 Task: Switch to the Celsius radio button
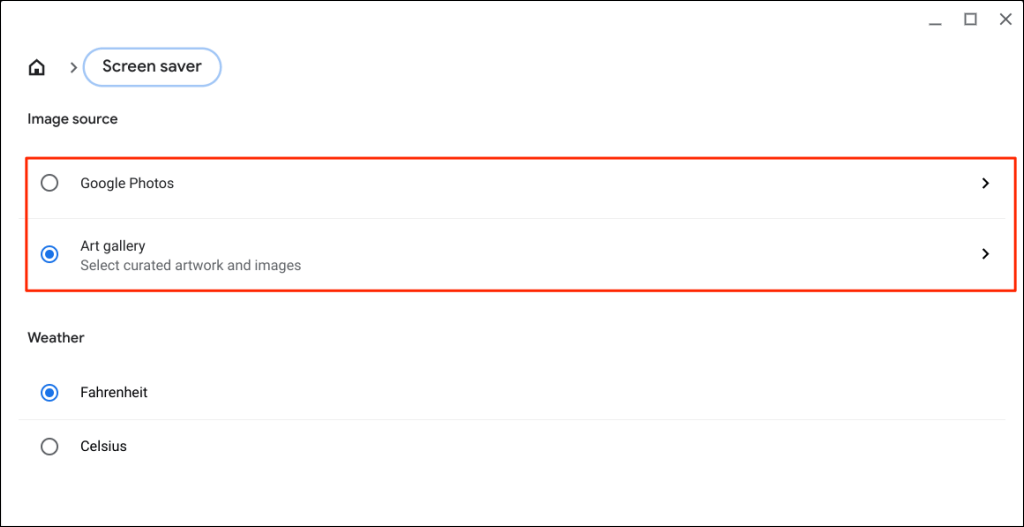point(49,447)
